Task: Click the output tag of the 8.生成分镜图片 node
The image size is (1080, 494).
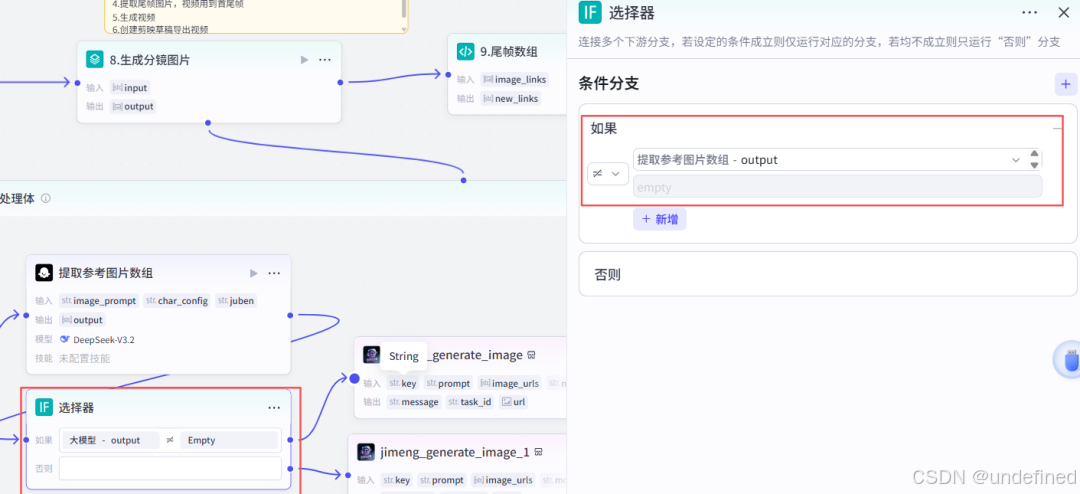Action: [133, 106]
